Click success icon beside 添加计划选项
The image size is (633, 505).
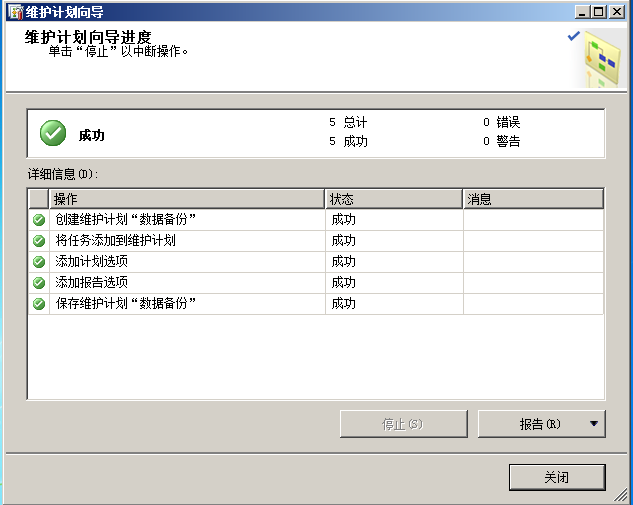click(39, 262)
